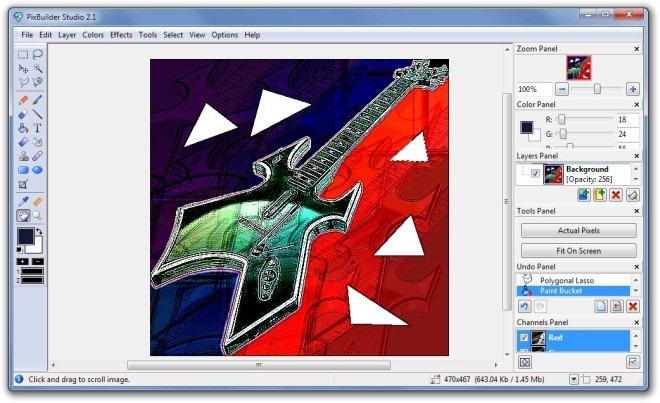Viewport: 660px width, 403px height.
Task: Click the Undo arrow in Undo Panel
Action: (524, 306)
